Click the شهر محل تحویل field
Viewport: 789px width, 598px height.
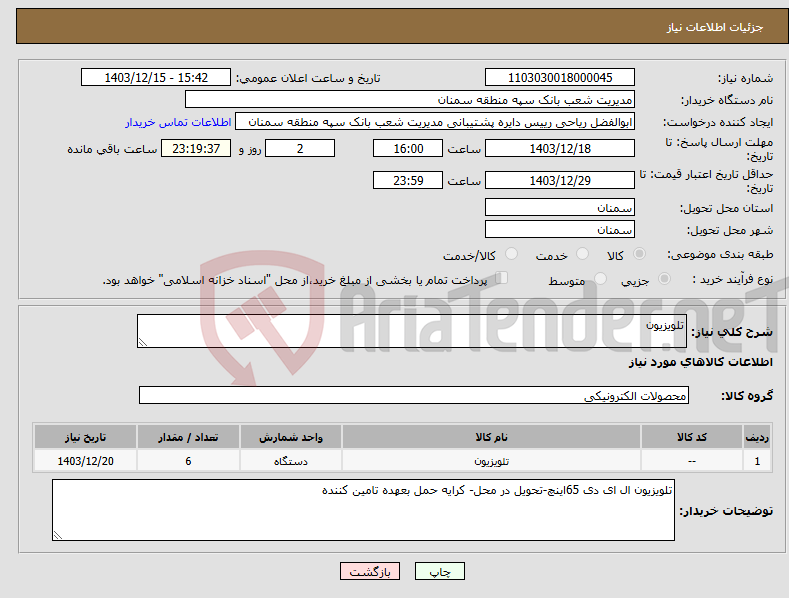[560, 230]
